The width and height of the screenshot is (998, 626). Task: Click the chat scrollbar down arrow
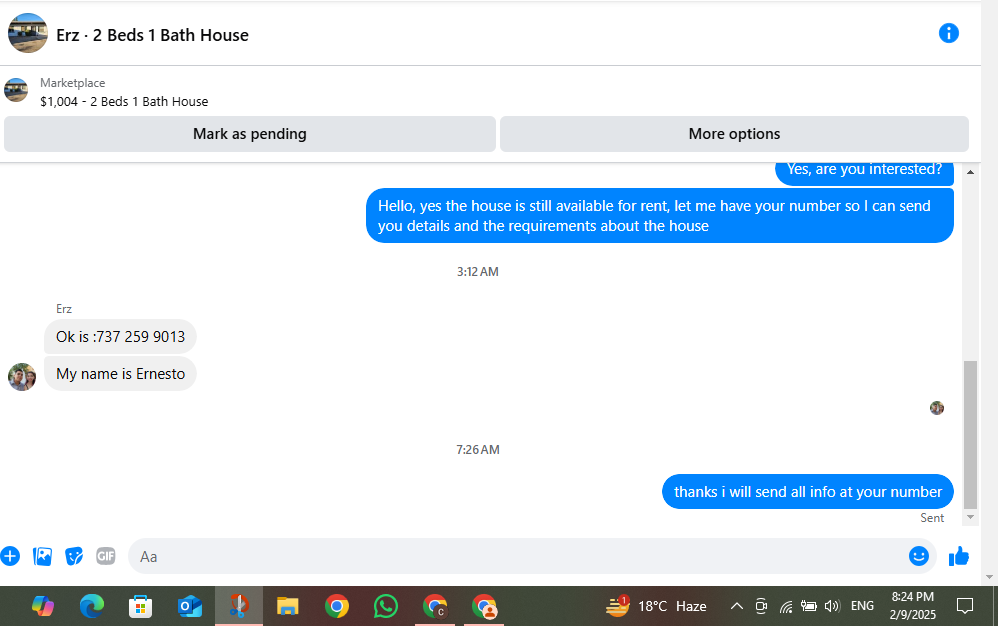point(970,517)
